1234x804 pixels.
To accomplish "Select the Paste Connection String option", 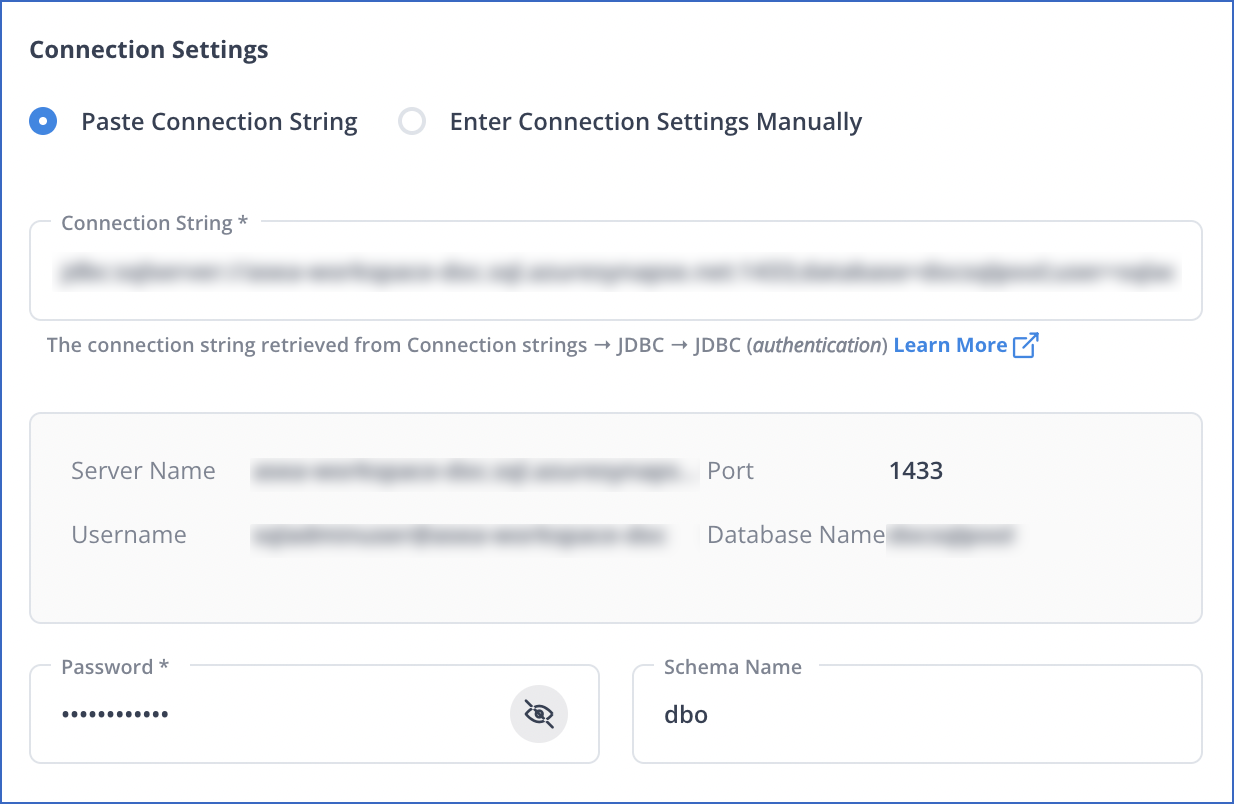I will point(42,121).
